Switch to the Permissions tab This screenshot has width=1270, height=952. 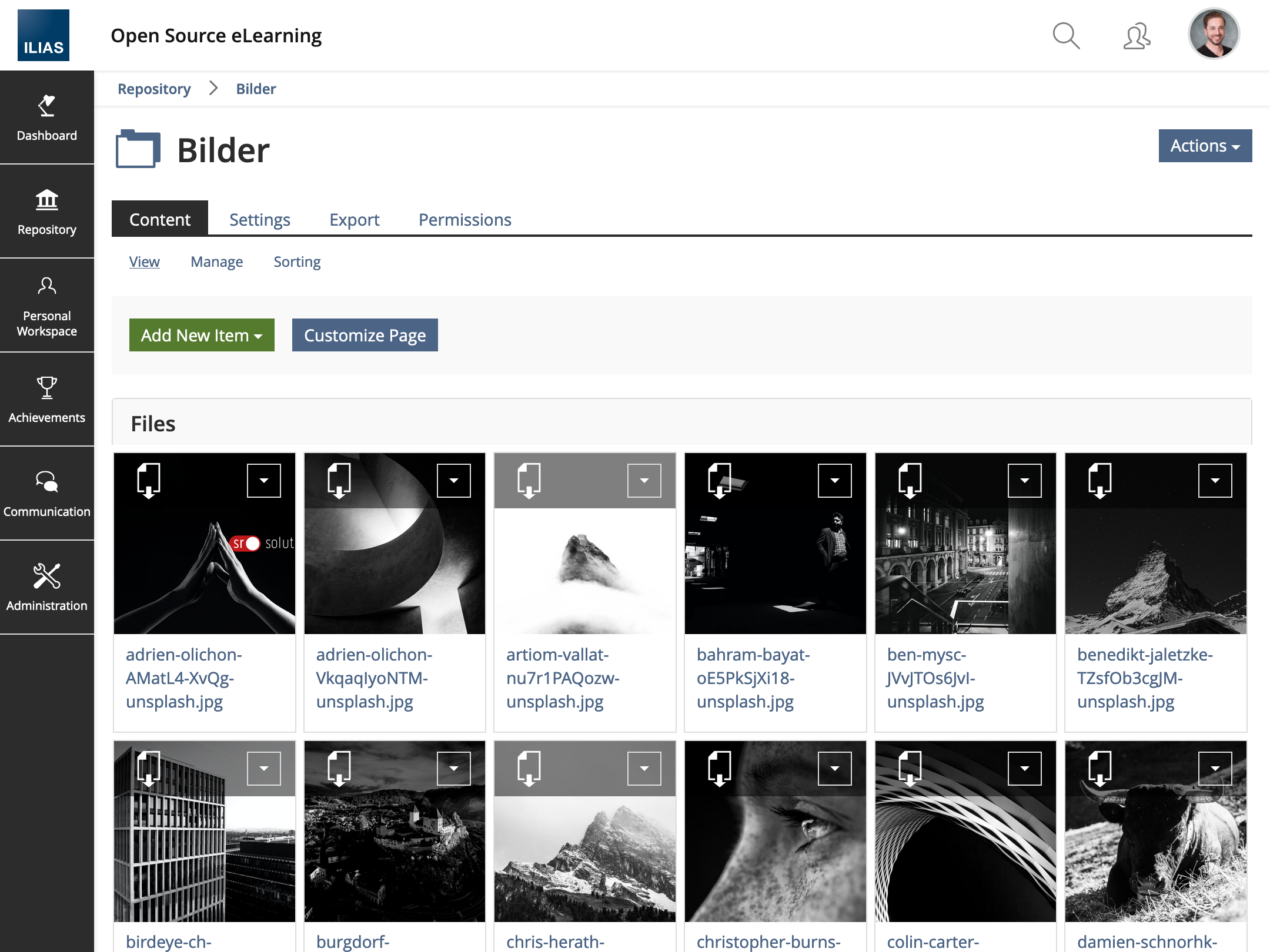click(464, 219)
